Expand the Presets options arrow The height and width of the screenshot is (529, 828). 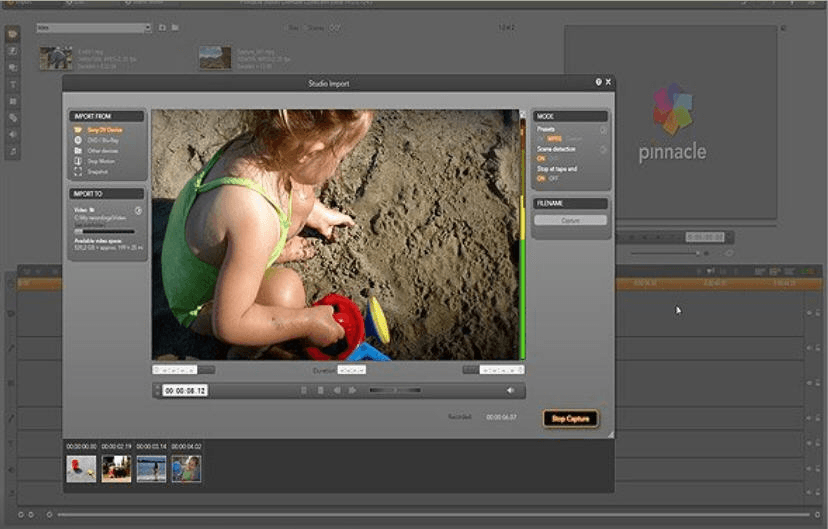tap(603, 130)
